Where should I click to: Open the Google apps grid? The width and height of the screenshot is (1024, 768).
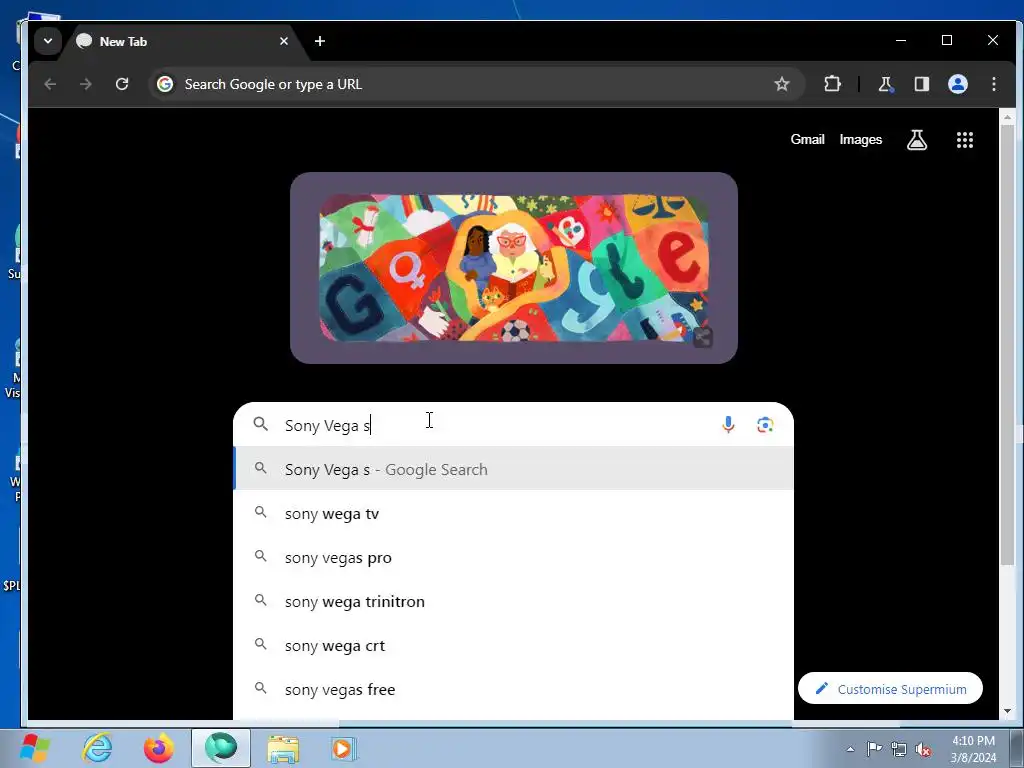point(965,140)
